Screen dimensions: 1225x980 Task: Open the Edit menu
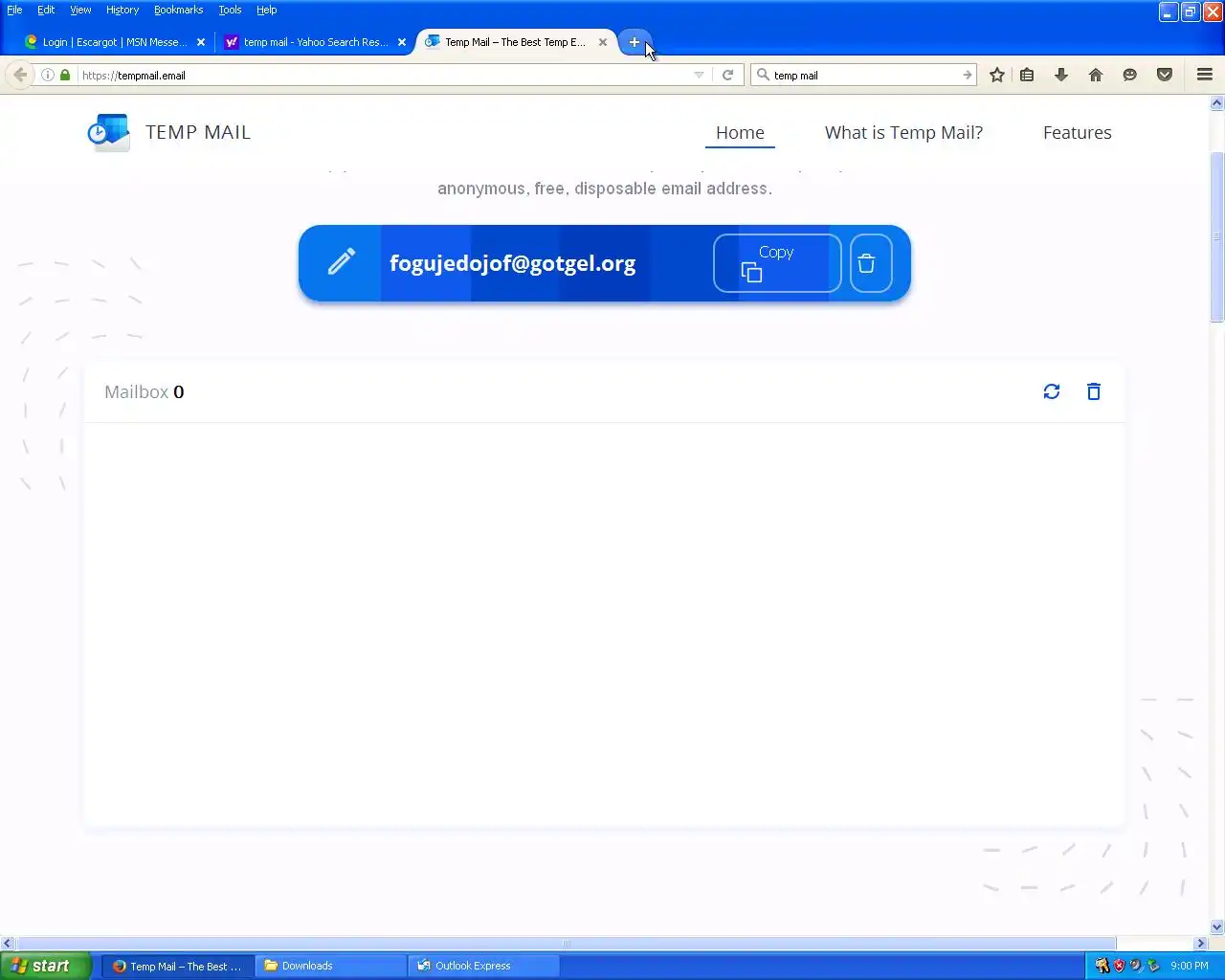(x=46, y=10)
